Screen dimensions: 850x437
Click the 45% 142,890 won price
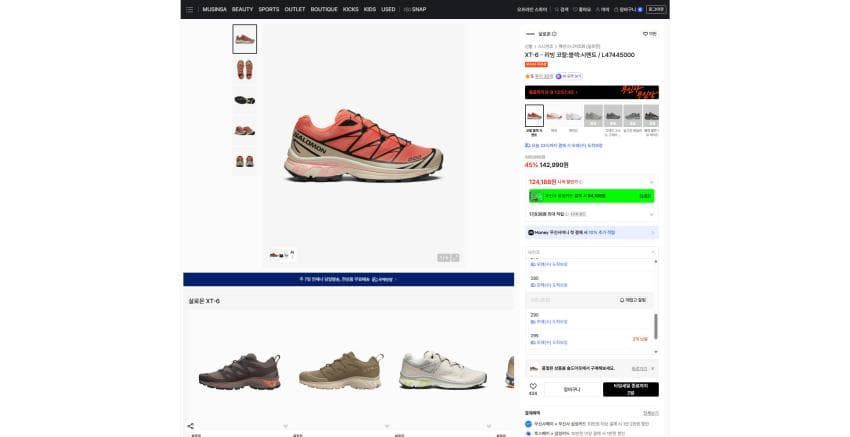point(546,165)
